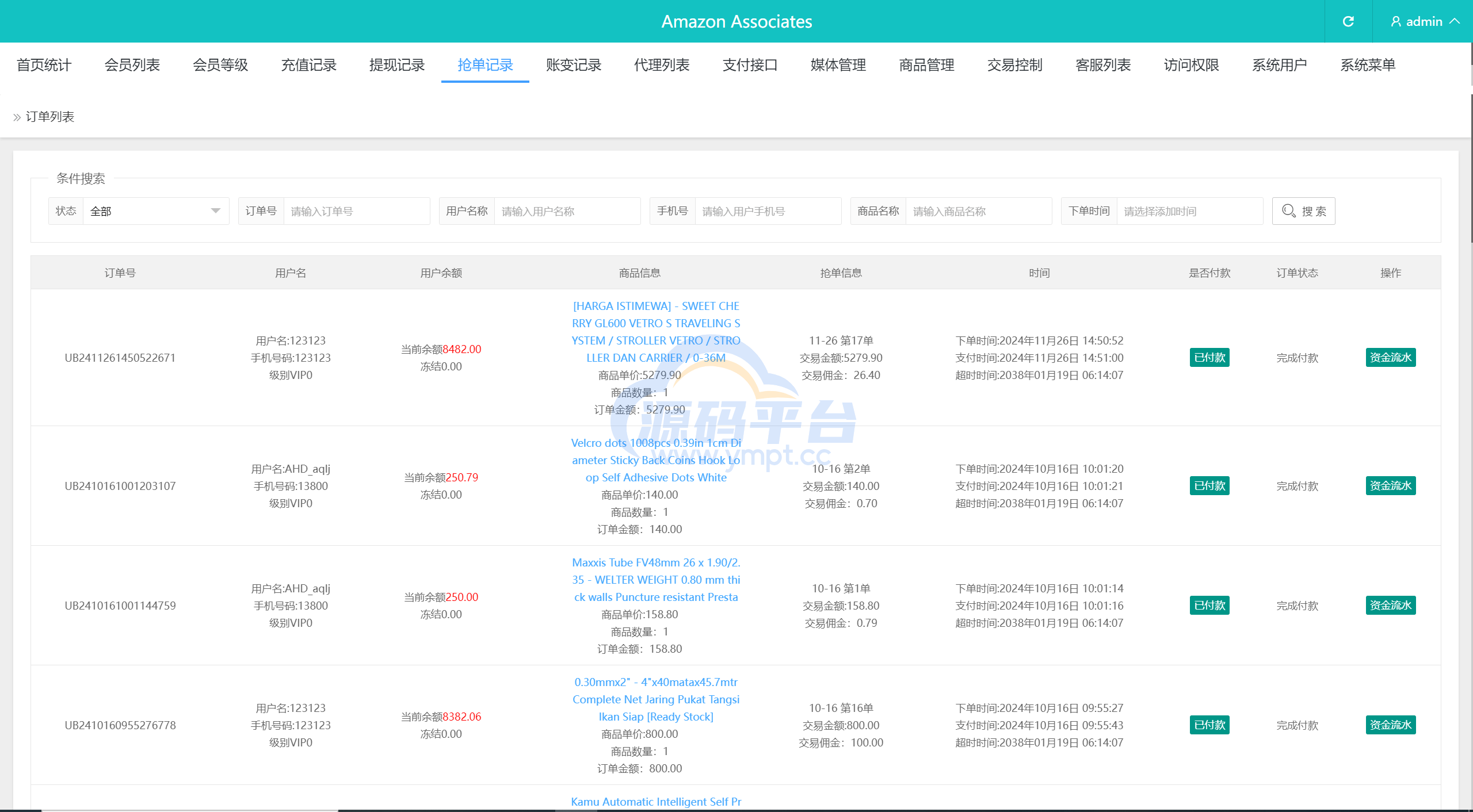Click the 订单列表 breadcrumb text
Viewport: 1473px width, 812px height.
click(50, 117)
